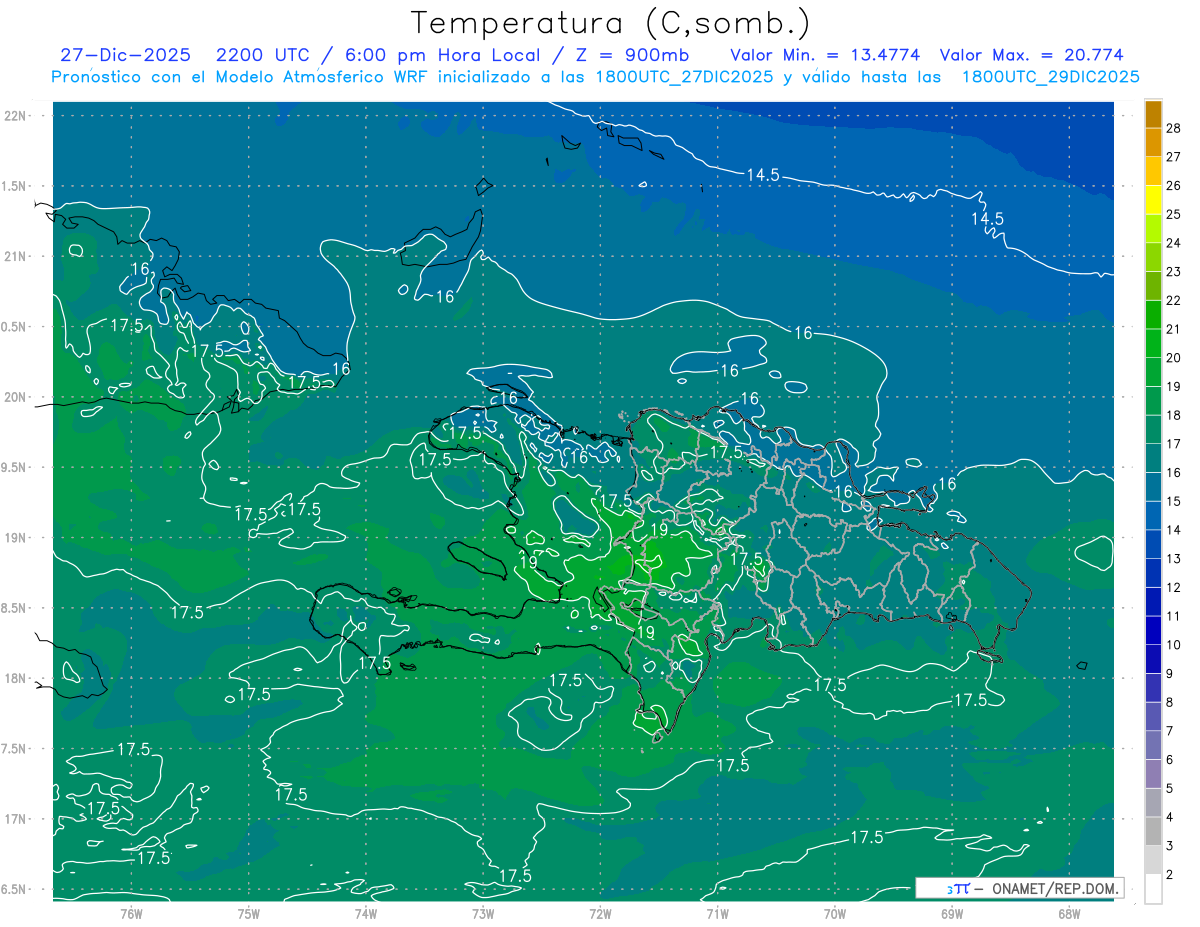This screenshot has height=927, width=1200.
Task: Click the 22N latitude axis label
Action: pos(28,115)
